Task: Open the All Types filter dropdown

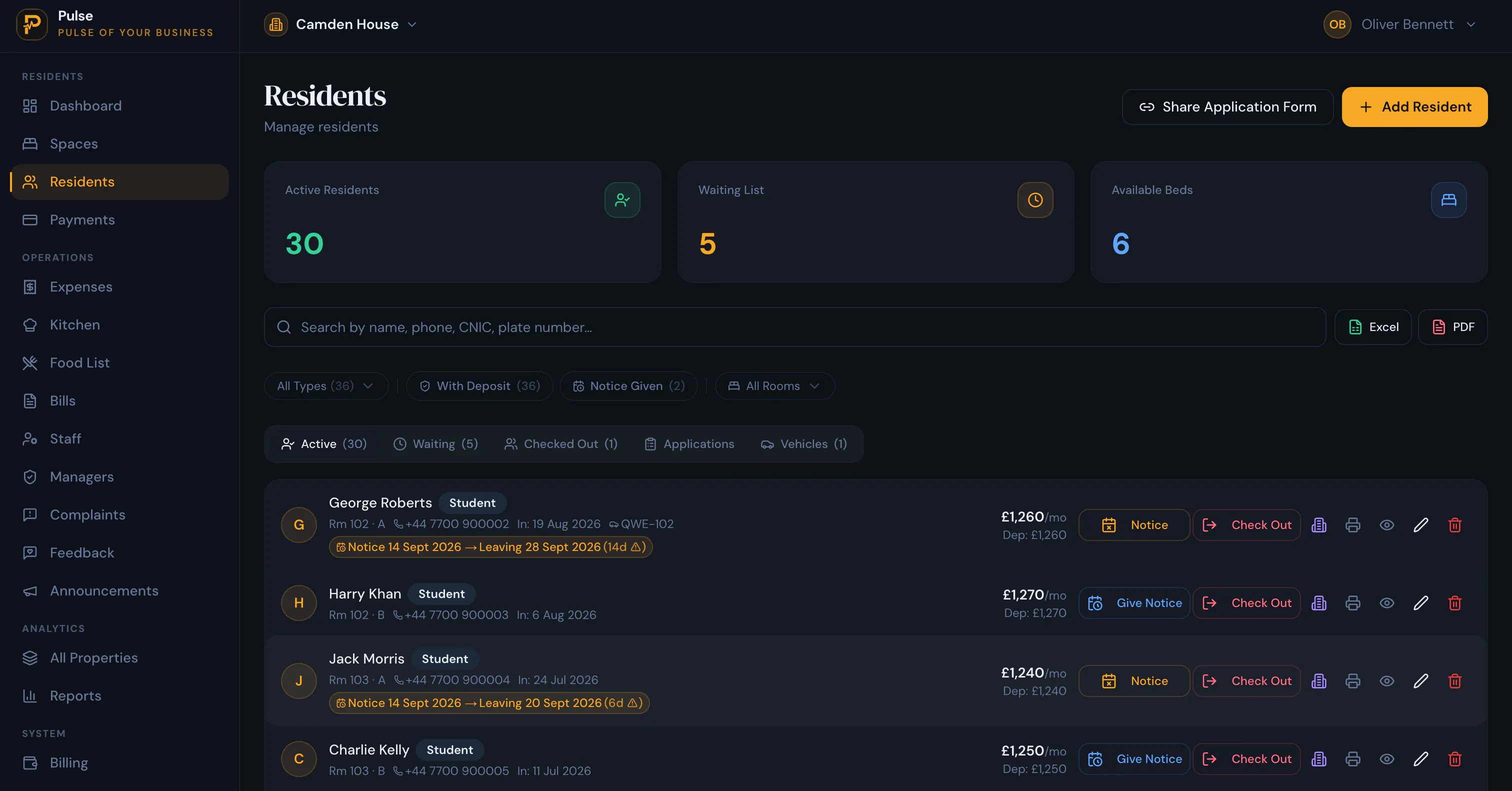Action: click(326, 385)
